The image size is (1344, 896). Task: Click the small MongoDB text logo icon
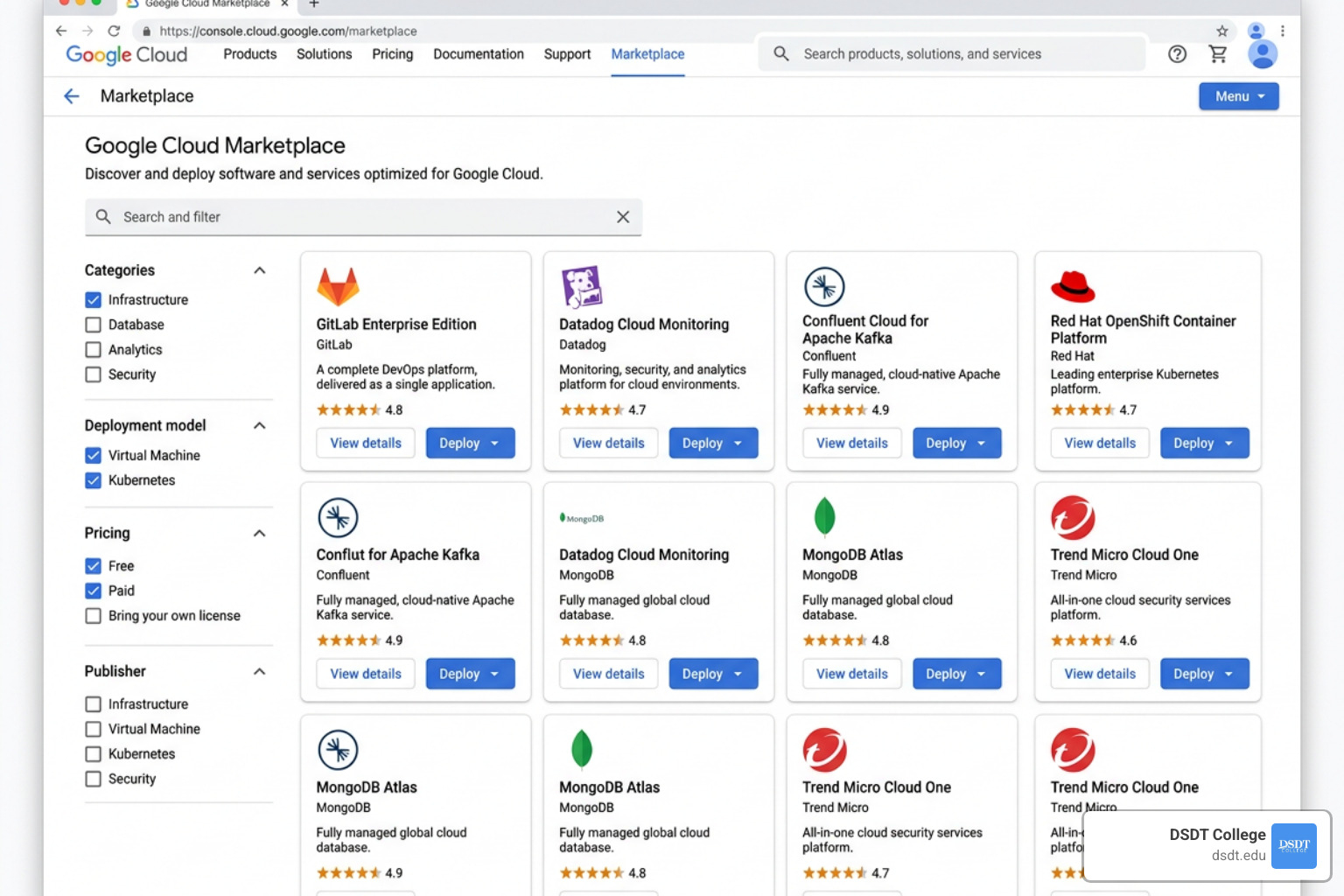click(x=582, y=518)
